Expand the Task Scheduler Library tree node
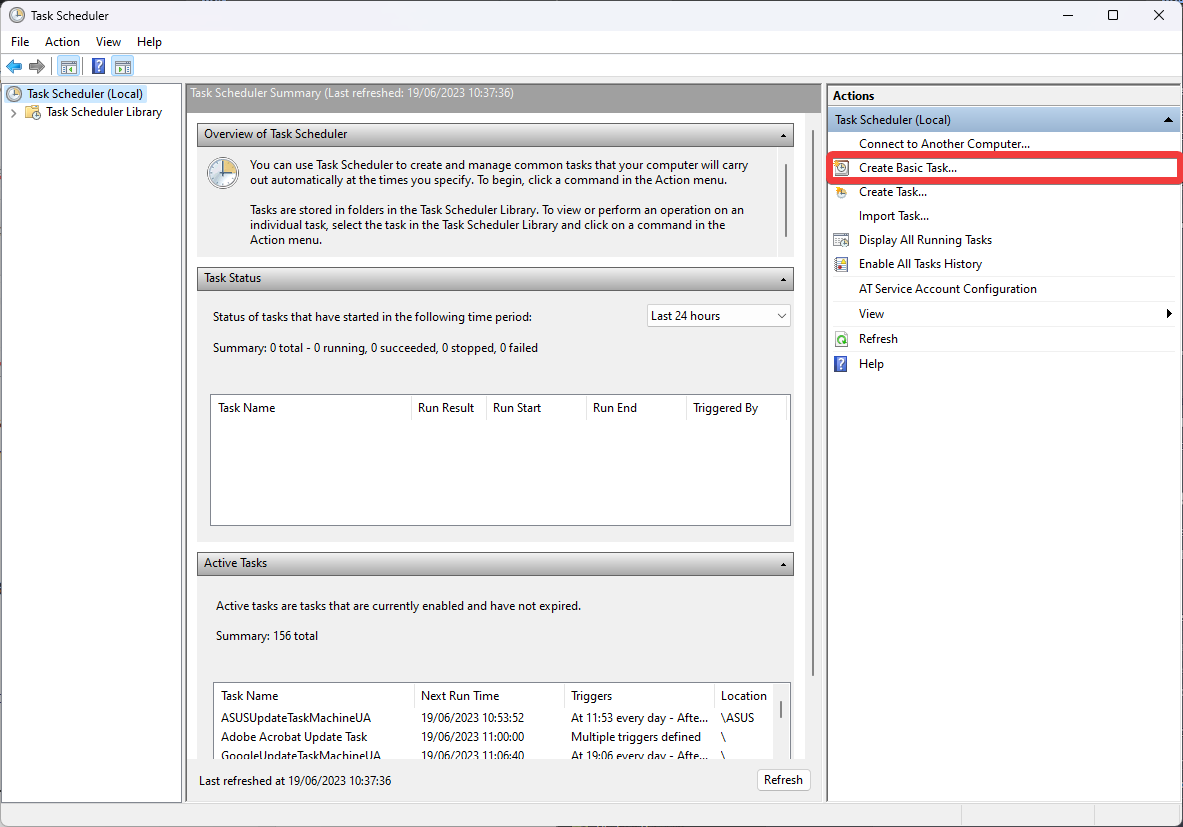1183x827 pixels. coord(13,113)
